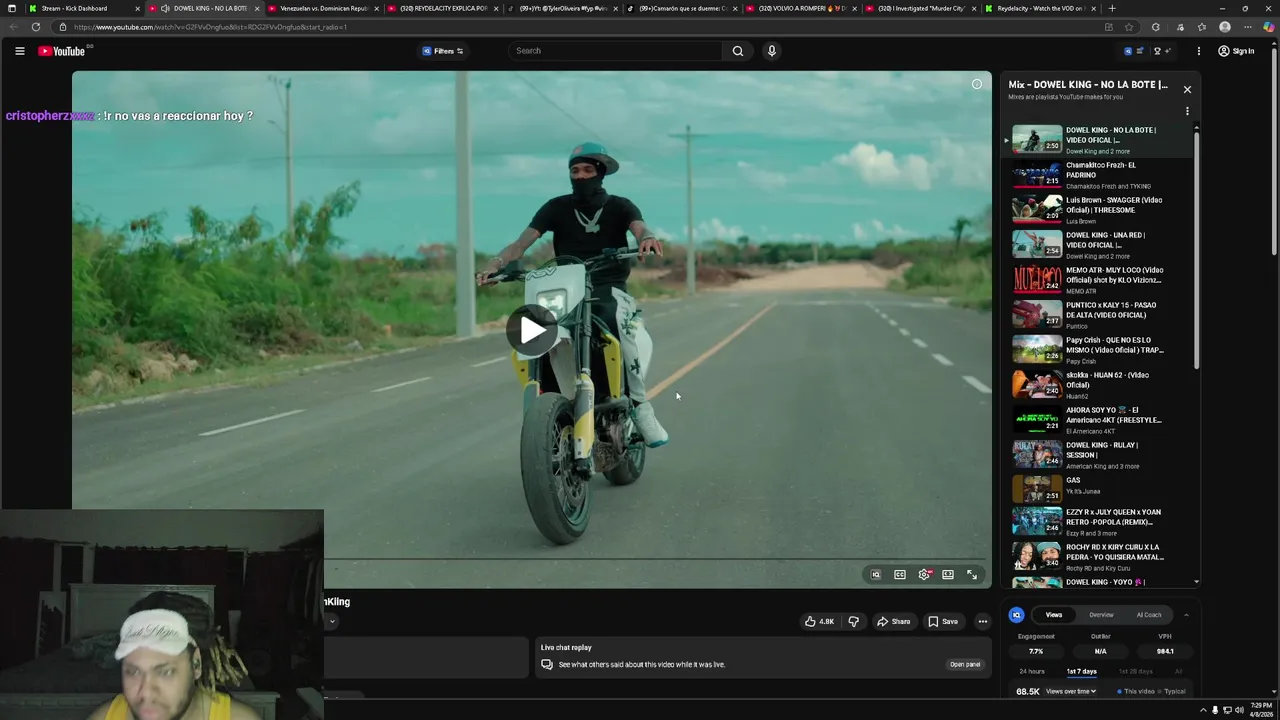Open the Filters button beside search

tap(442, 51)
